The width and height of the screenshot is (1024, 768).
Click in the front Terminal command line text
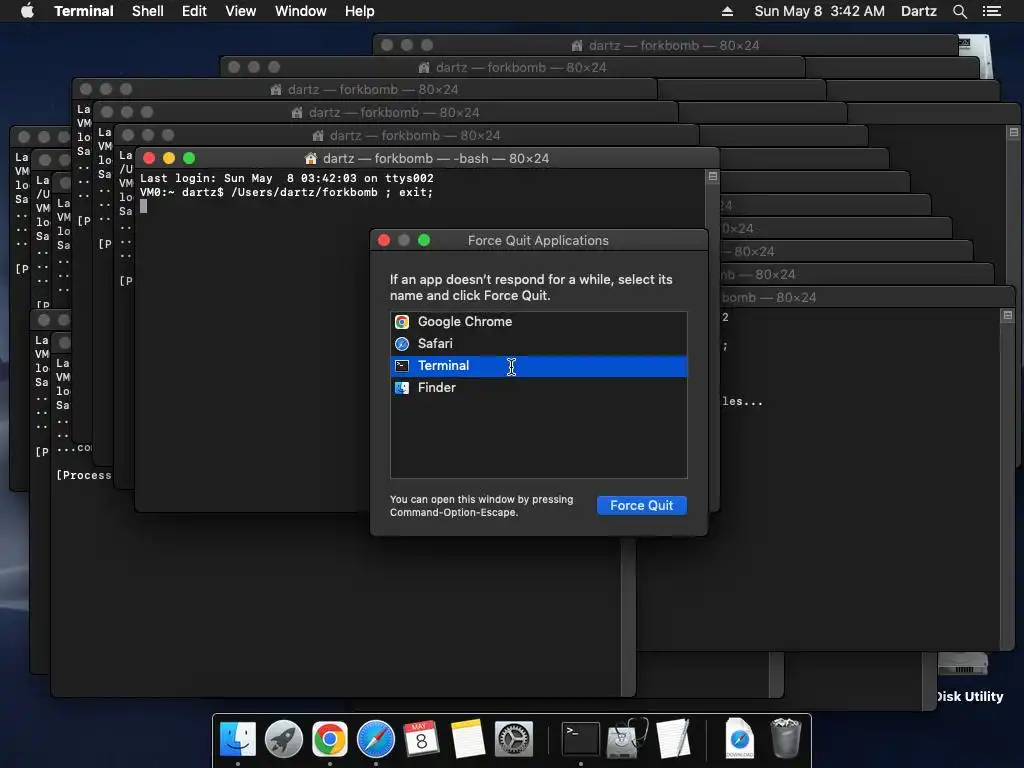[286, 193]
